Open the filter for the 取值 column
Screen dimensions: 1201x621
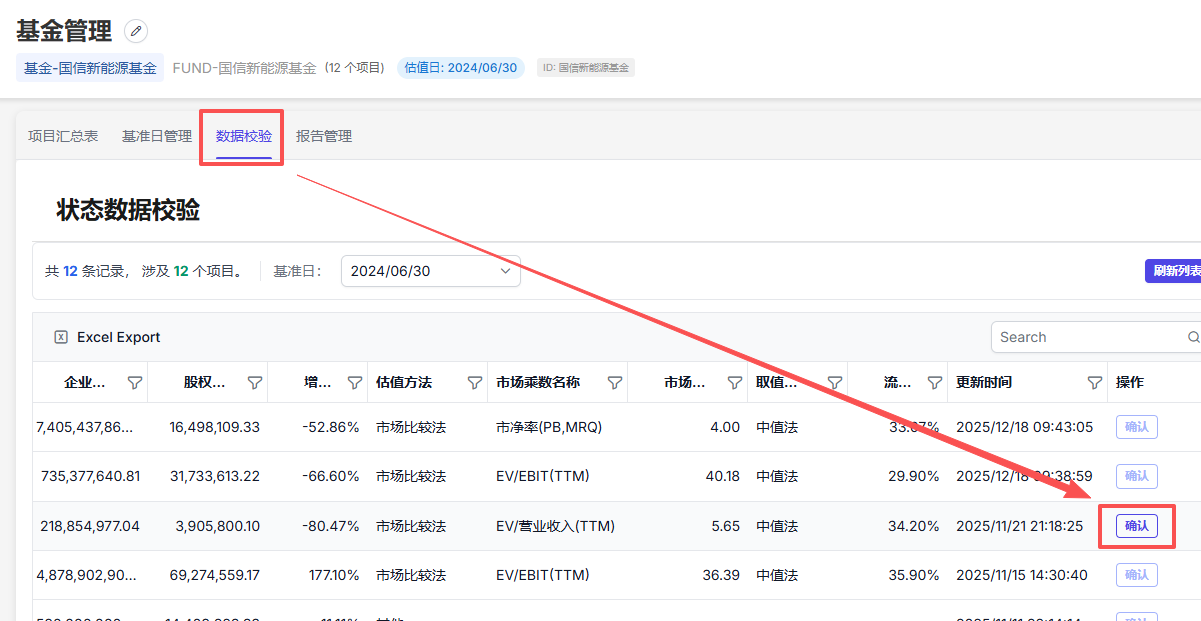(x=835, y=382)
